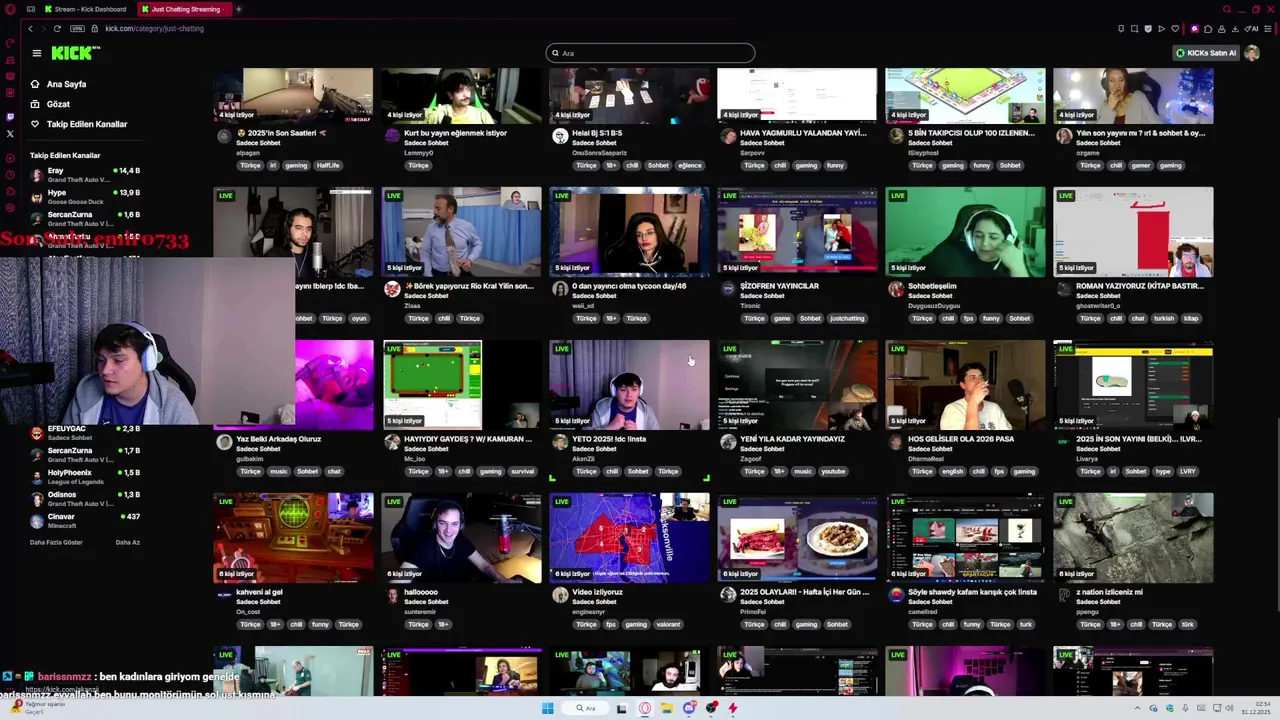
Task: Open X icon in browser sidebar
Action: [x=10, y=133]
